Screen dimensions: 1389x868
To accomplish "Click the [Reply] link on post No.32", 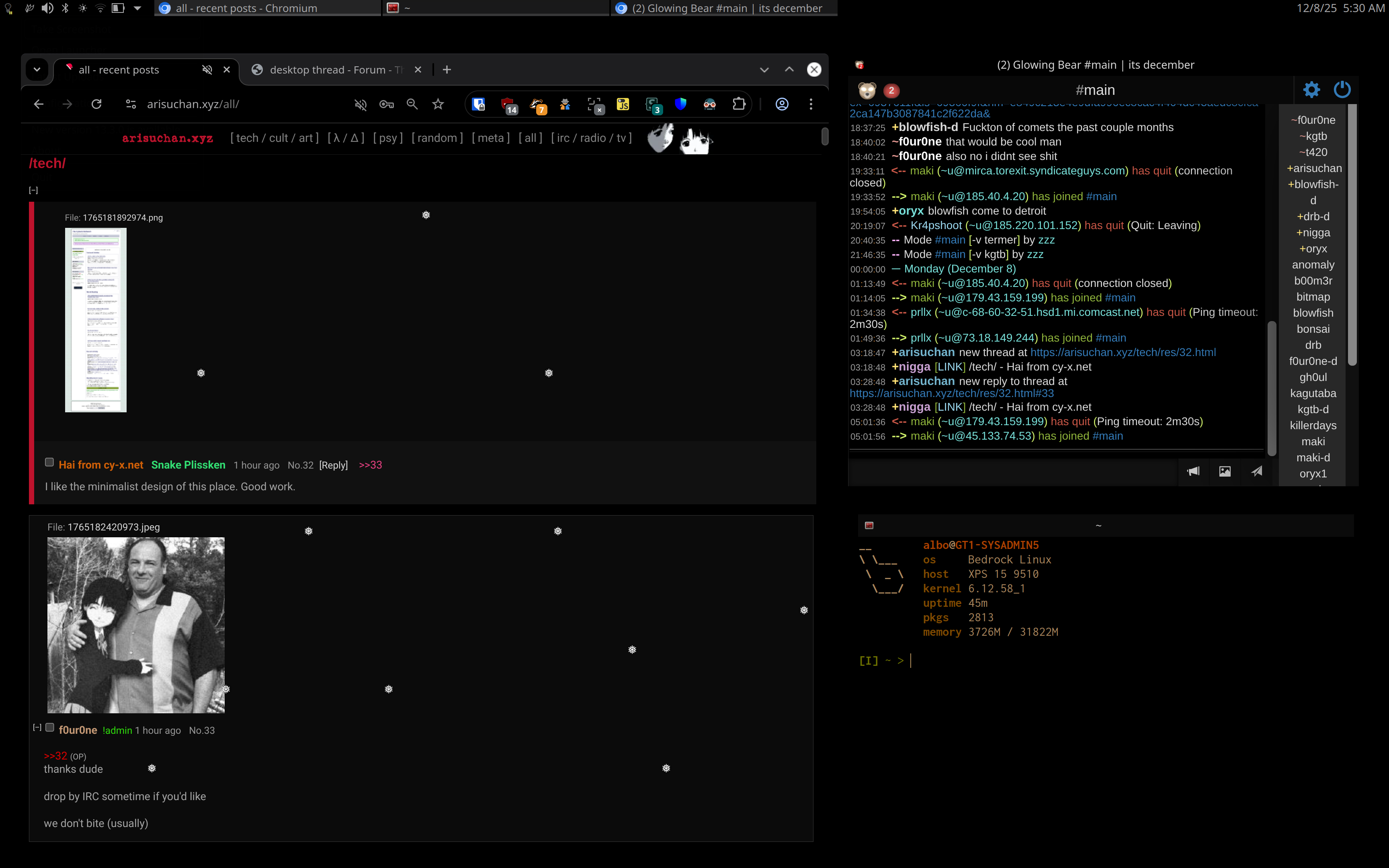I will click(x=334, y=465).
